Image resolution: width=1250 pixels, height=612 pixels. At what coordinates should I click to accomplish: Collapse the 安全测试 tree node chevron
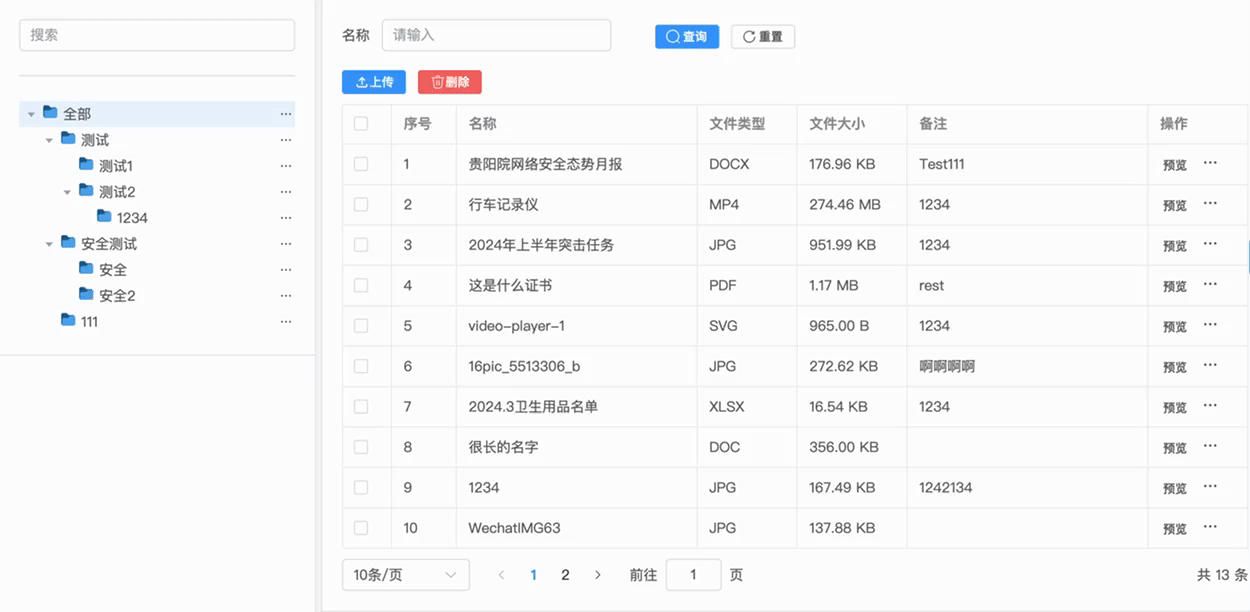[x=49, y=243]
